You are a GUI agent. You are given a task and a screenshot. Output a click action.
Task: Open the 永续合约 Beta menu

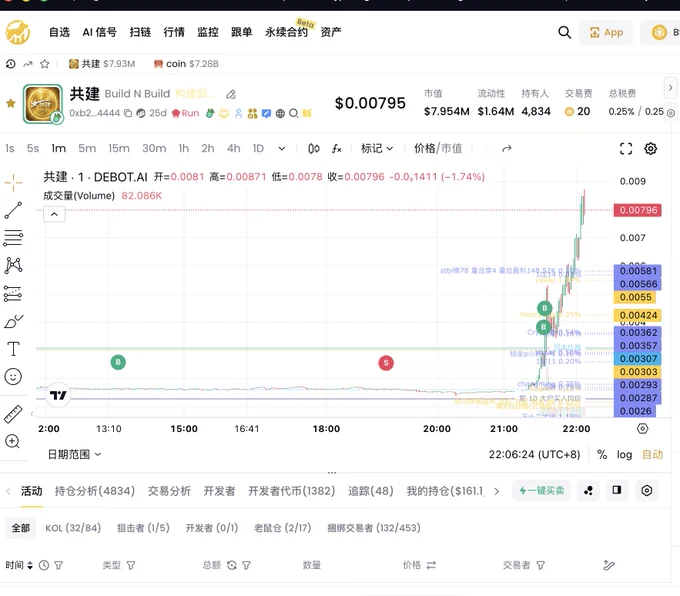(286, 32)
